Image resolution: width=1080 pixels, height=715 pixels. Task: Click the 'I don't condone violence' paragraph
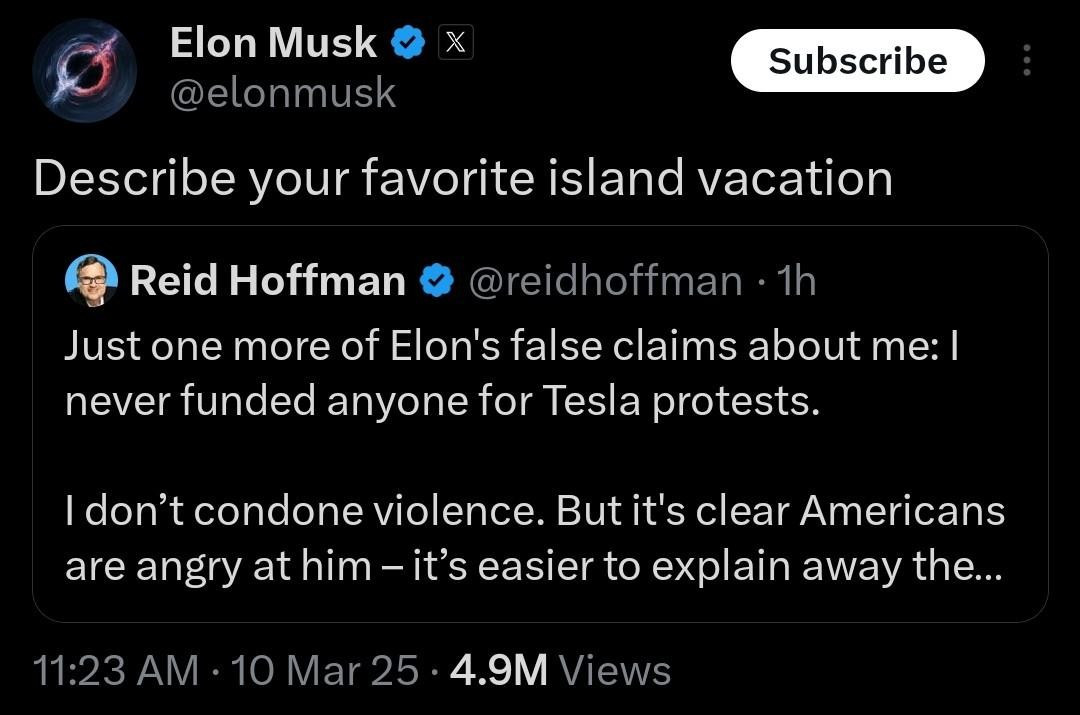coord(535,511)
